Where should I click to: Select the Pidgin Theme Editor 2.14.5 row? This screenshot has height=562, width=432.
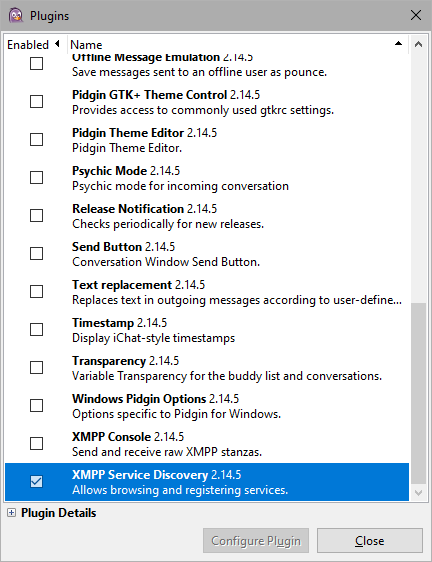(x=207, y=140)
